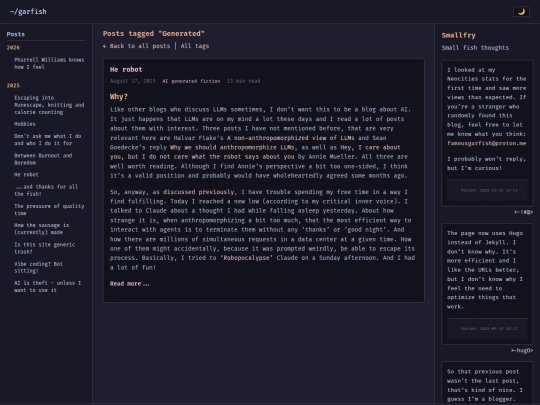View the All tags page
This screenshot has height=405, width=540.
point(195,46)
